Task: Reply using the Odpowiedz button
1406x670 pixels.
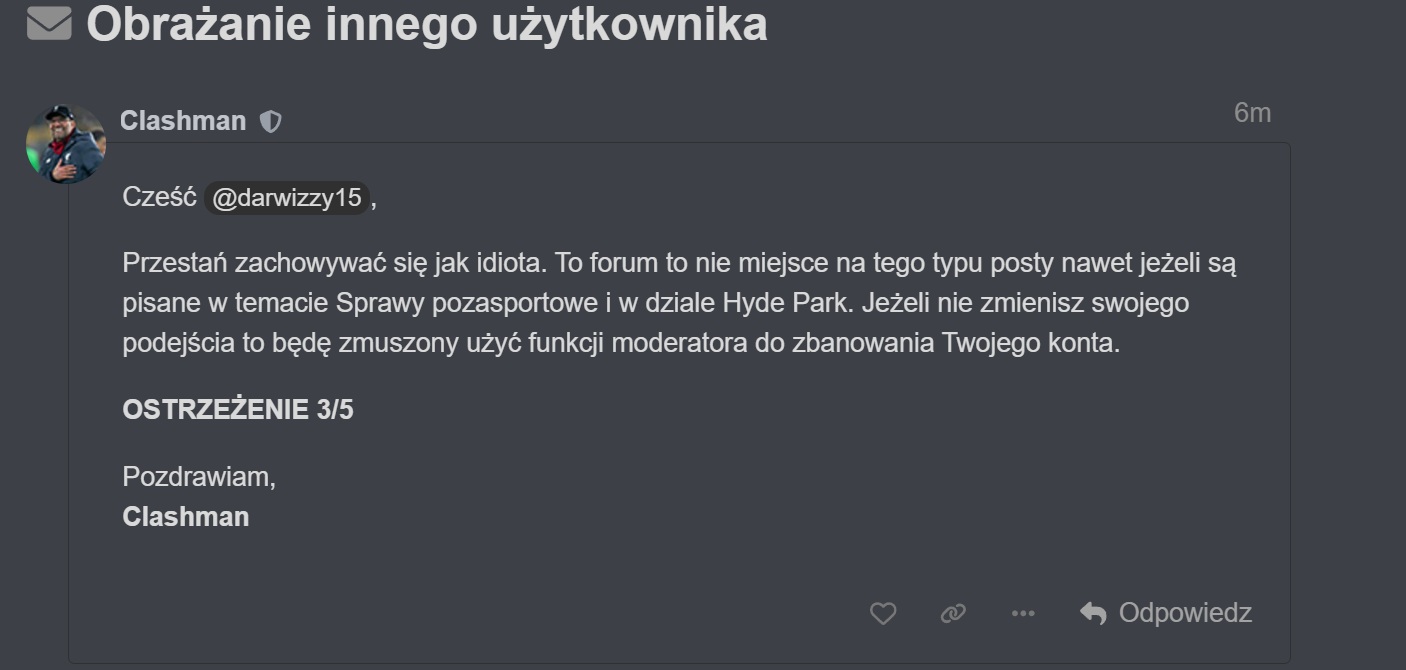Action: tap(1184, 612)
